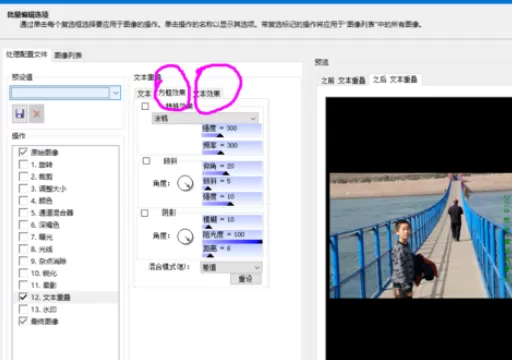This screenshot has height=360, width=512.
Task: Select the 10. 锐化 operation name
Action: 44,273
